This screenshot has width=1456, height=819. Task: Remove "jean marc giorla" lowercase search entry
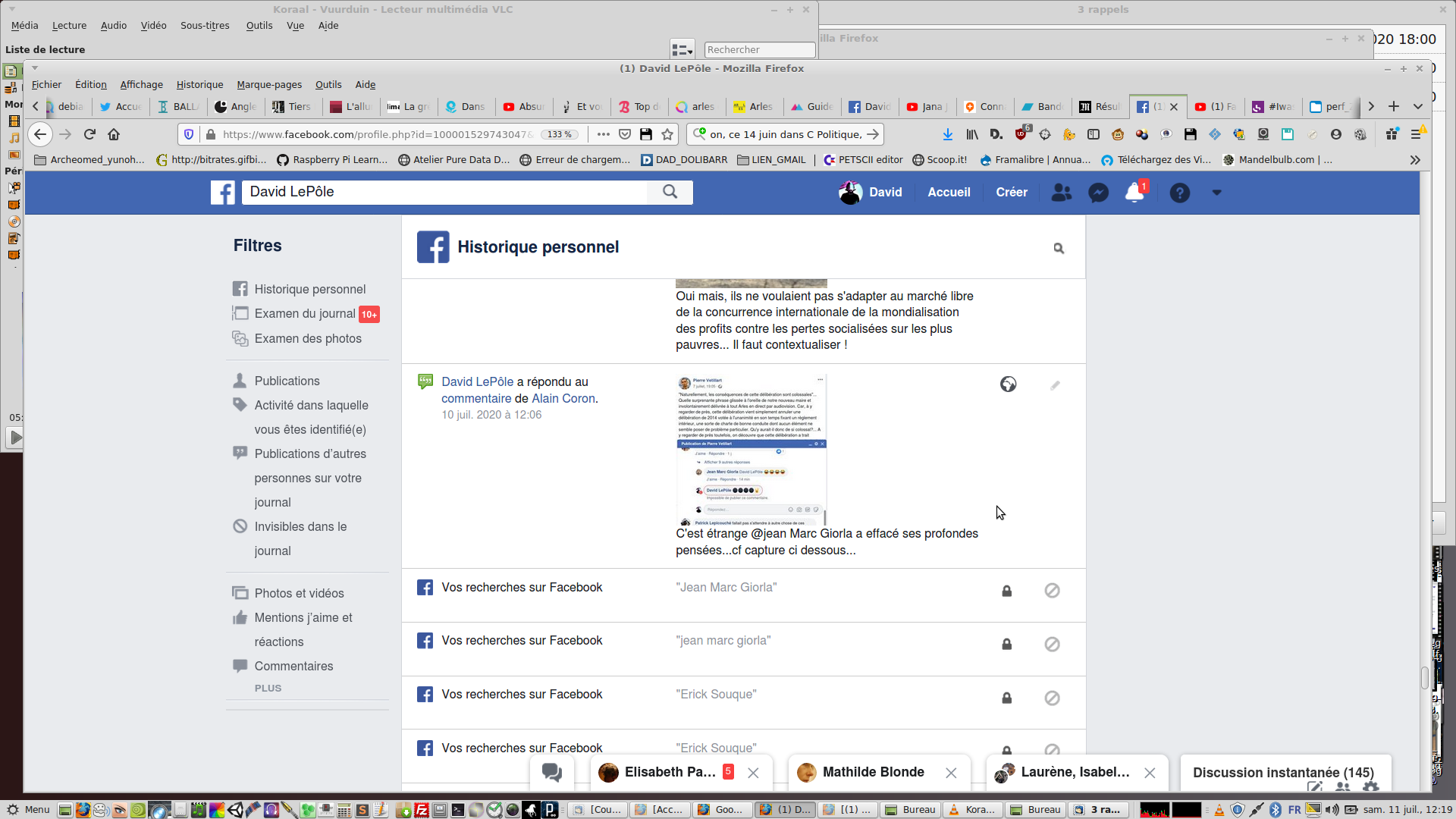point(1052,645)
